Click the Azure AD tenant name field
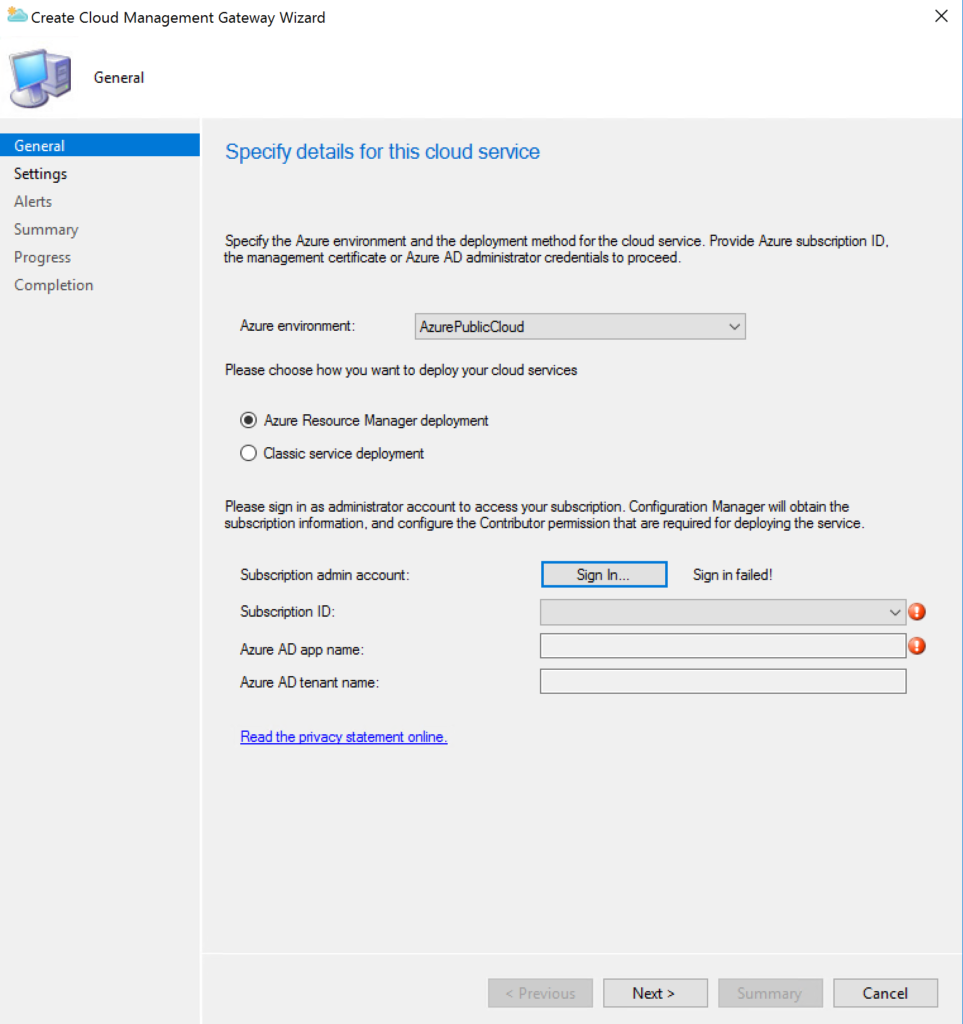Screen dimensions: 963x1024 click(723, 681)
